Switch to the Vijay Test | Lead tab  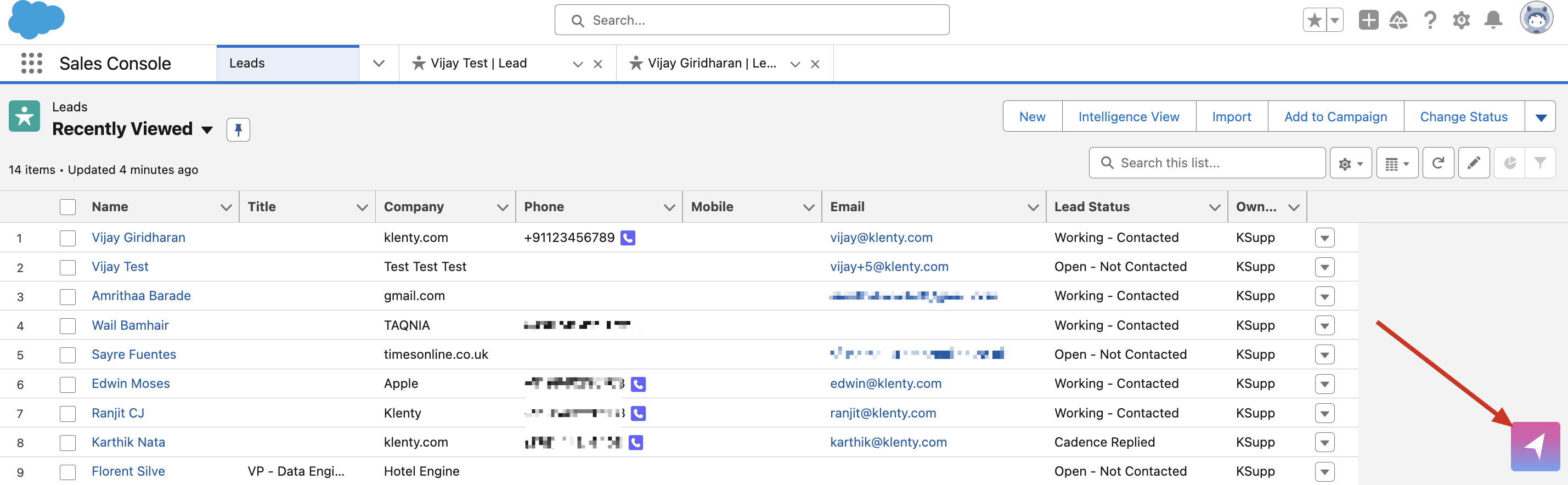pos(478,63)
